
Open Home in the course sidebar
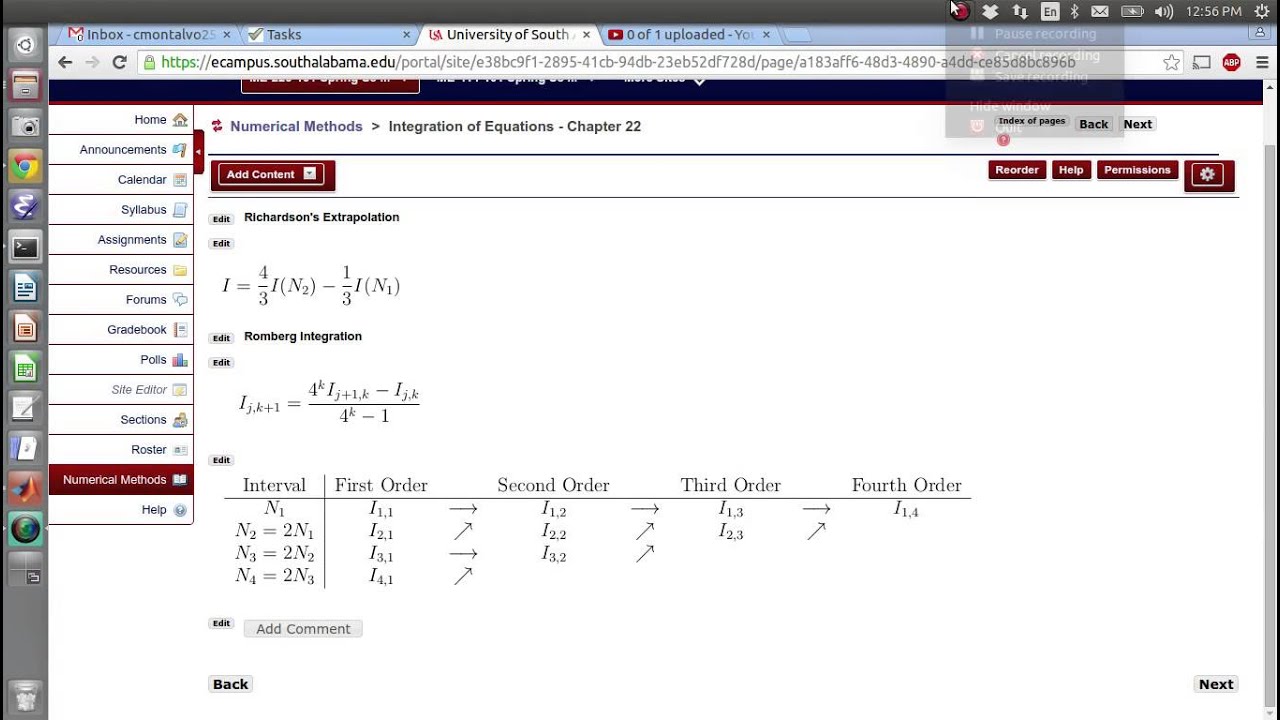(x=120, y=119)
